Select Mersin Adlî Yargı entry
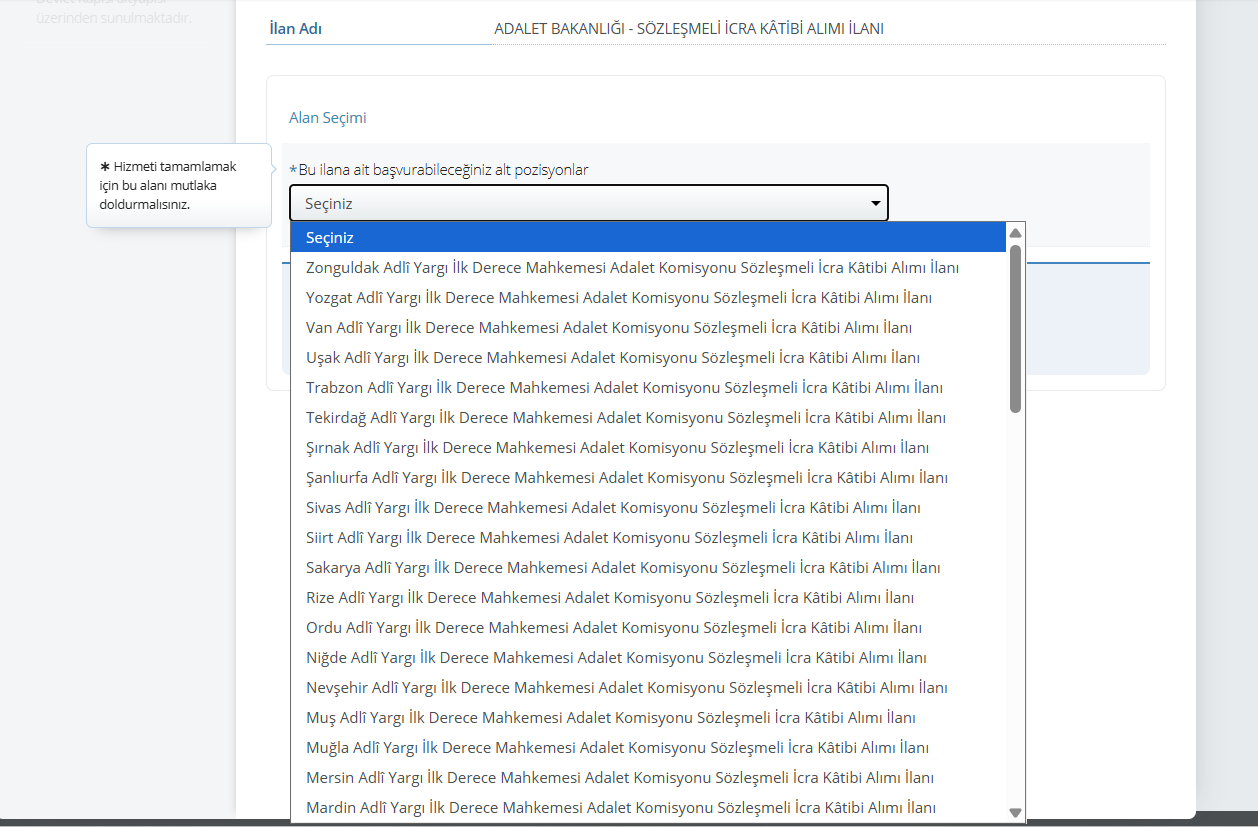 (x=648, y=778)
